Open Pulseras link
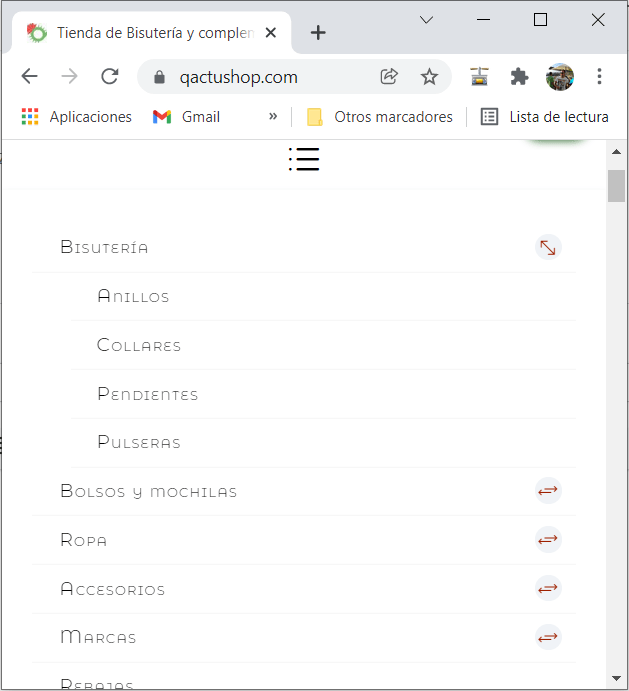 point(139,442)
